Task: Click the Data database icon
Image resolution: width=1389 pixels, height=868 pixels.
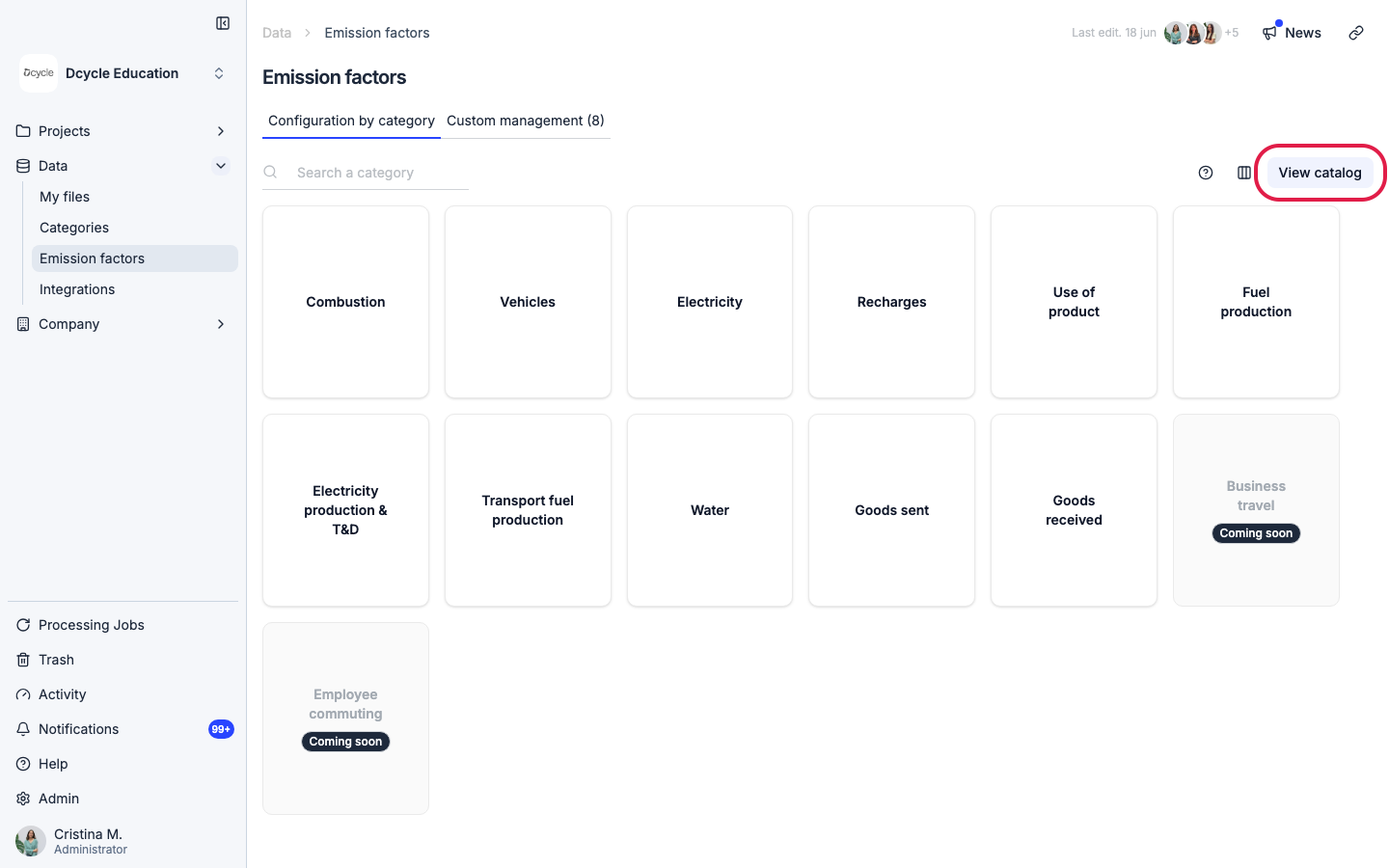Action: [x=23, y=166]
